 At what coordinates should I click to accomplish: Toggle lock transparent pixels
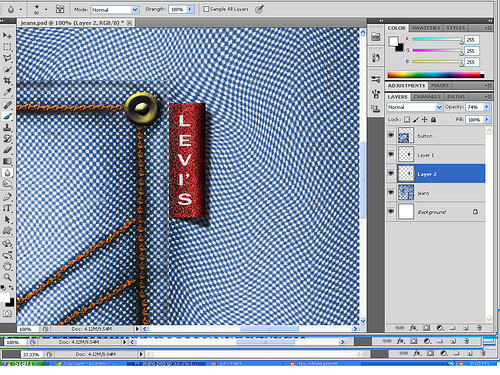pos(407,119)
